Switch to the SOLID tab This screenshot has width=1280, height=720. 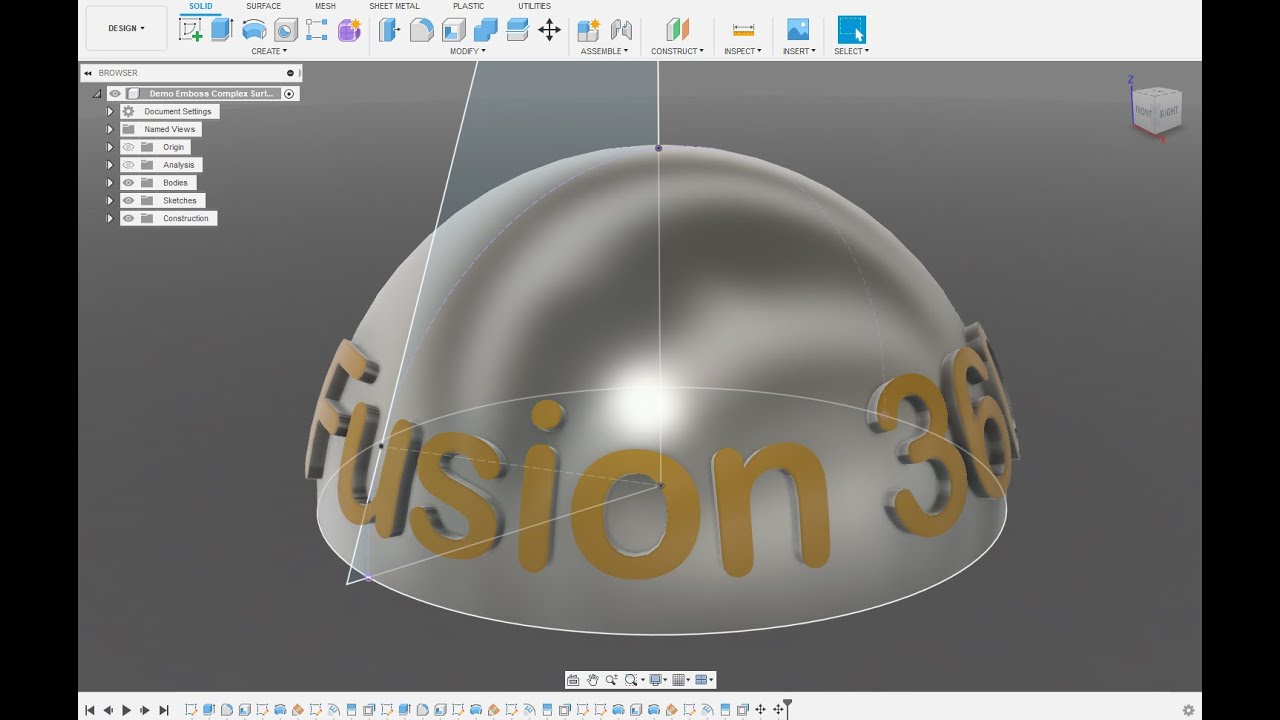click(x=200, y=6)
